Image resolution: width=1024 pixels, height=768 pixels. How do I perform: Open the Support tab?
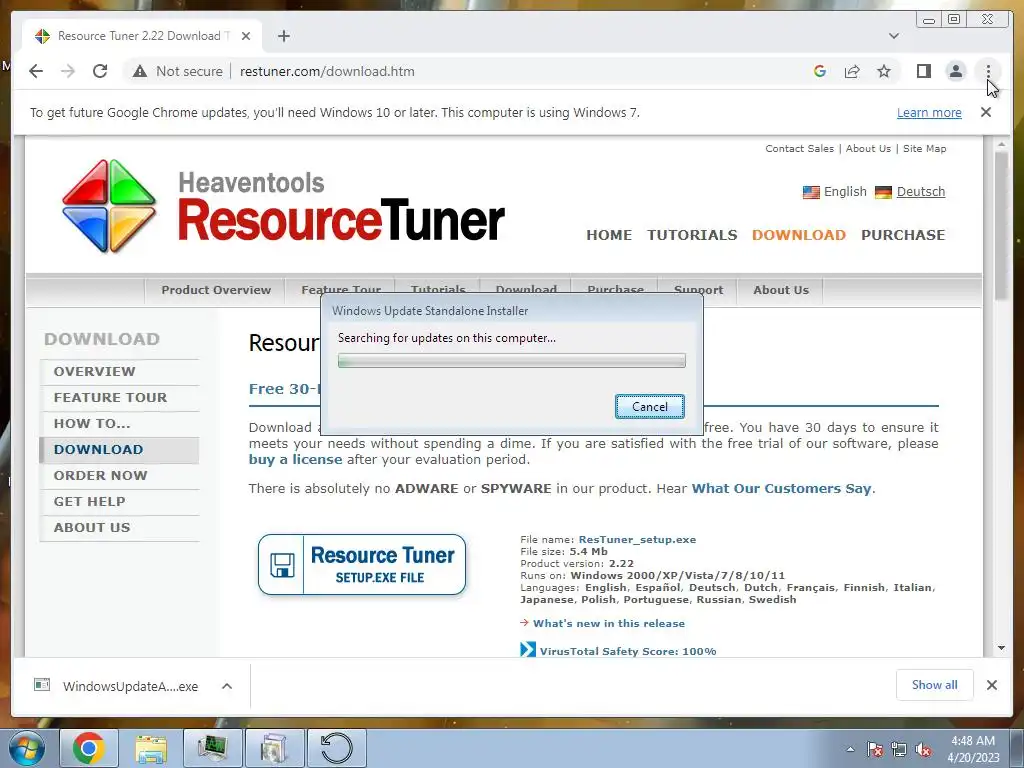pos(699,290)
